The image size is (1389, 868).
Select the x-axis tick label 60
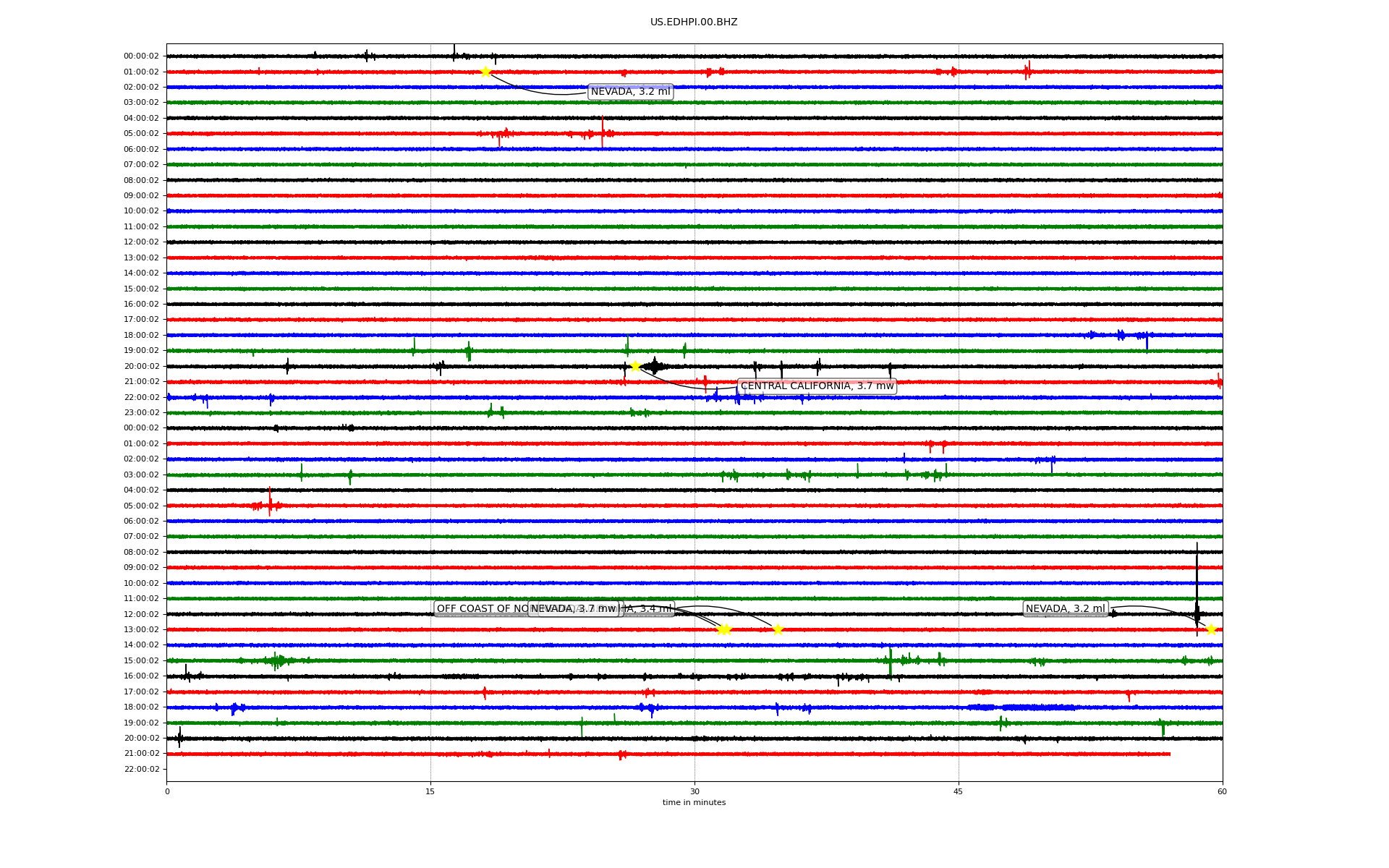pyautogui.click(x=1222, y=791)
